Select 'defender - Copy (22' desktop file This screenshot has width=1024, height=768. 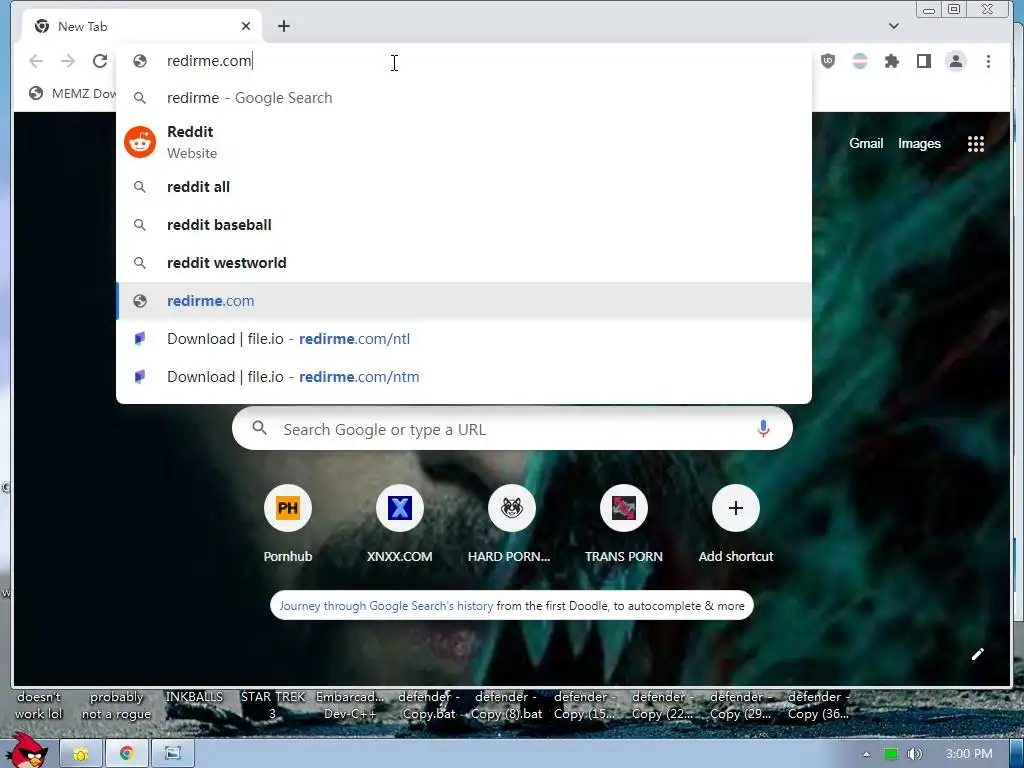[662, 705]
